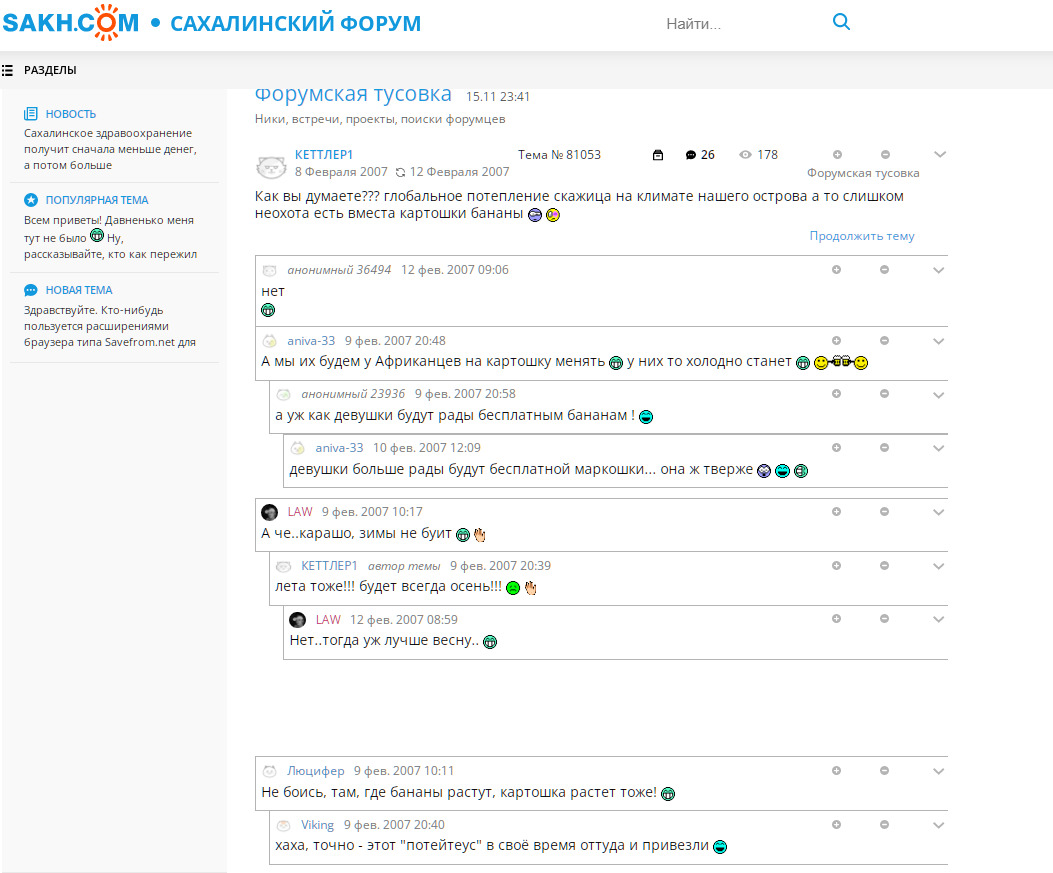
Task: Open aniva-33 profile from 9 фев. 20:48 comment
Action: [311, 340]
